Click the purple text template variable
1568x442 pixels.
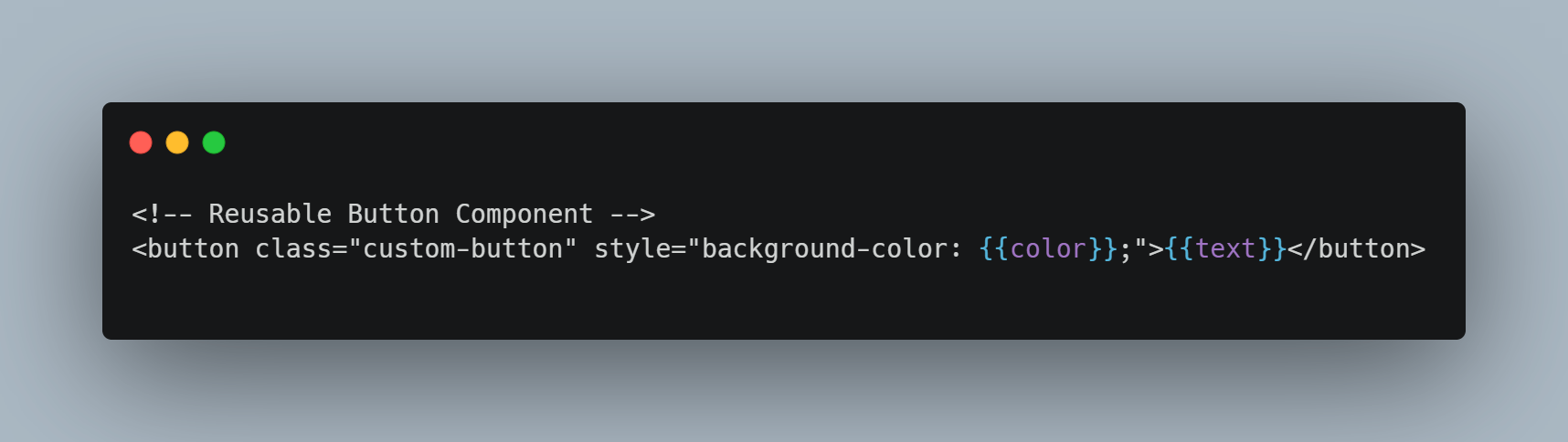coord(1225,248)
